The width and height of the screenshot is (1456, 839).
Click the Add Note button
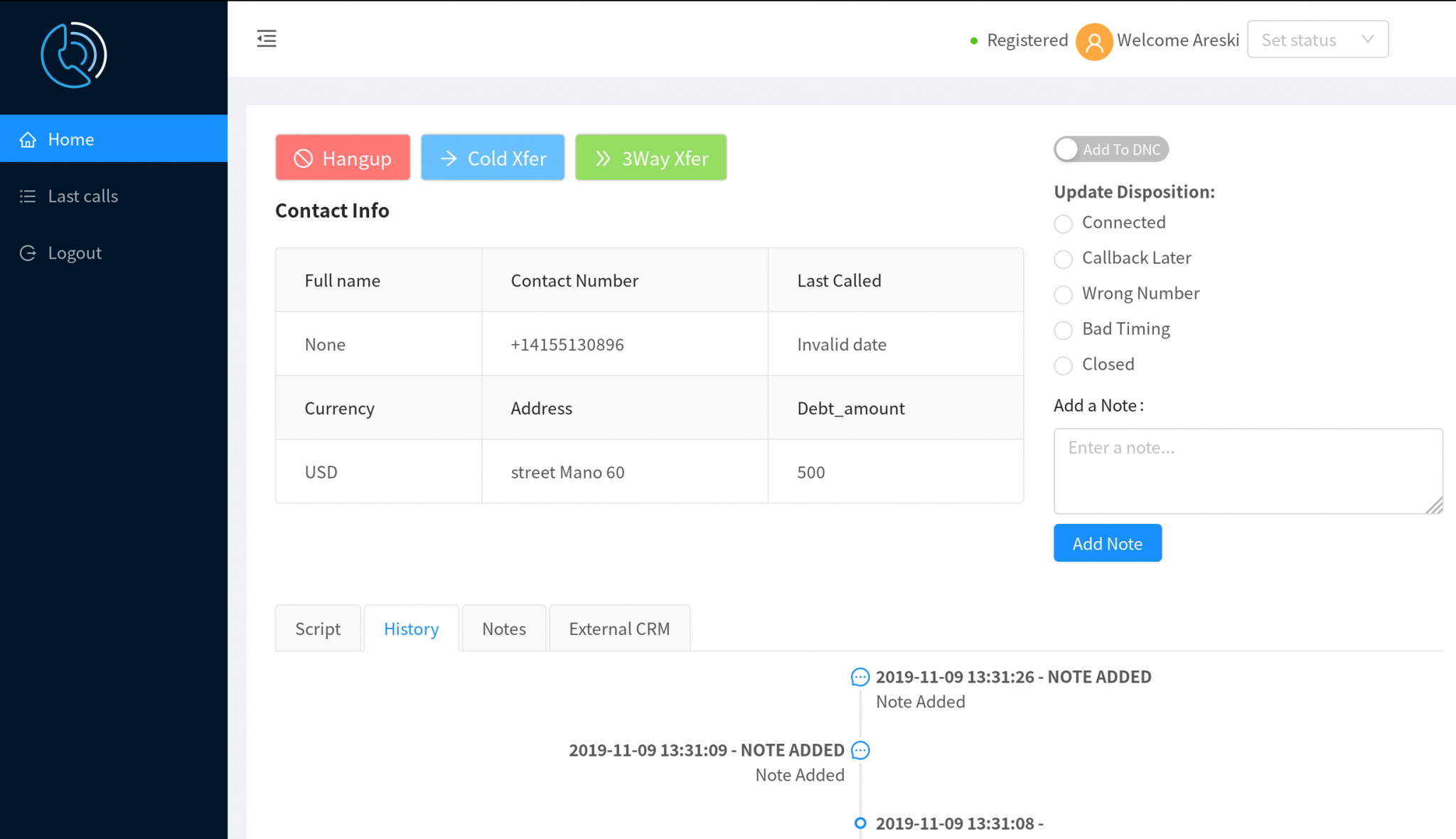tap(1107, 542)
